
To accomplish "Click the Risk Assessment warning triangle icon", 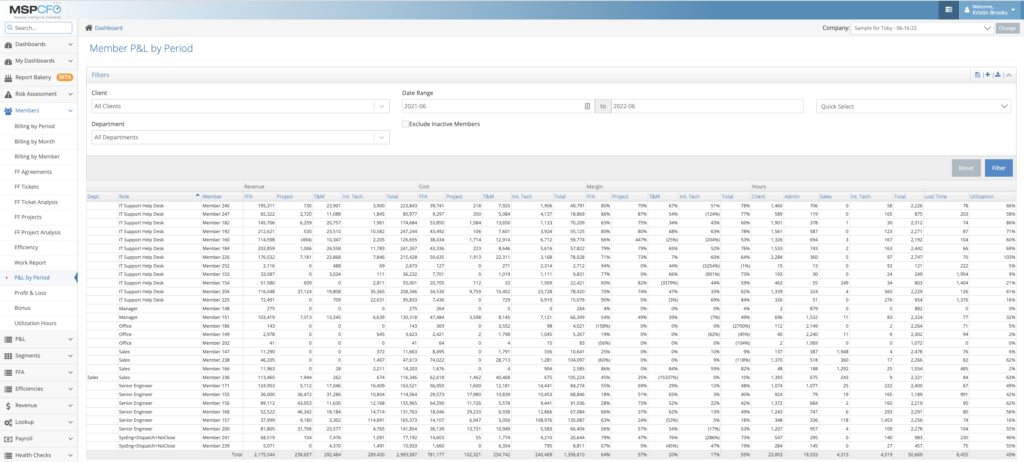I will point(8,94).
